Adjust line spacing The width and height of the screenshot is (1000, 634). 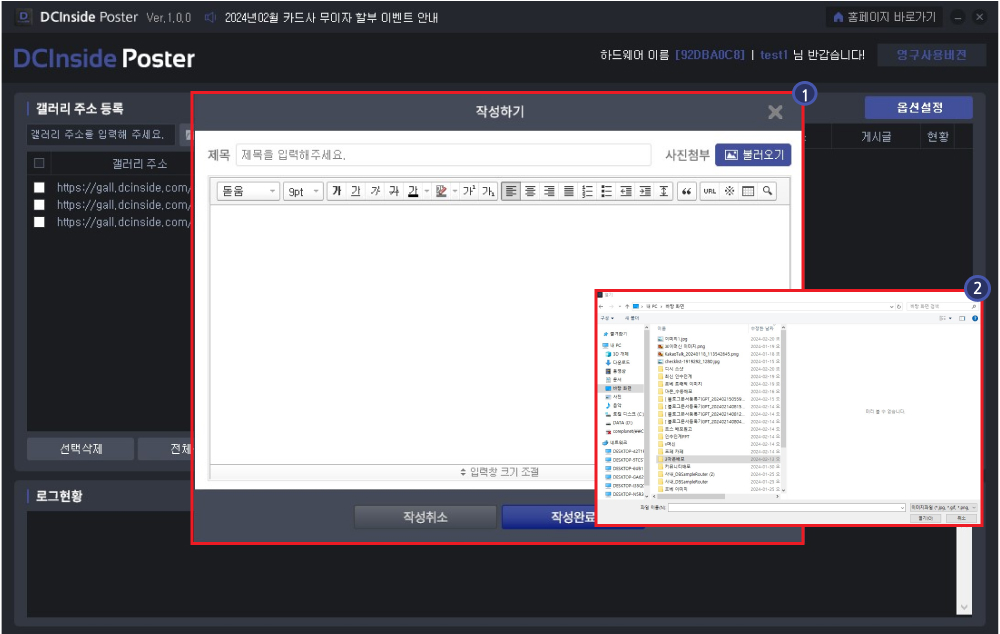(x=664, y=191)
